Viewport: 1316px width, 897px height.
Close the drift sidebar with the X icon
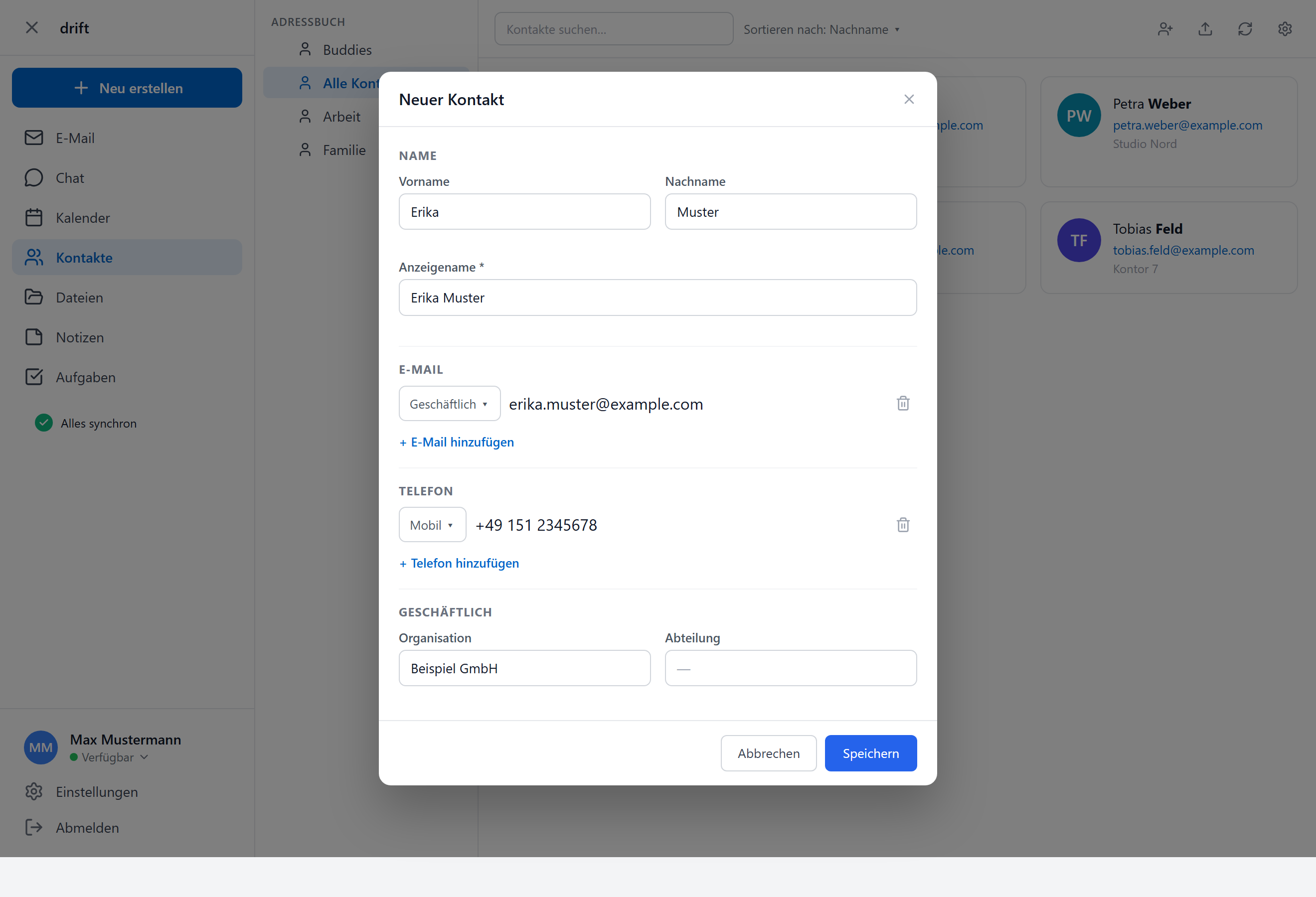(x=32, y=28)
